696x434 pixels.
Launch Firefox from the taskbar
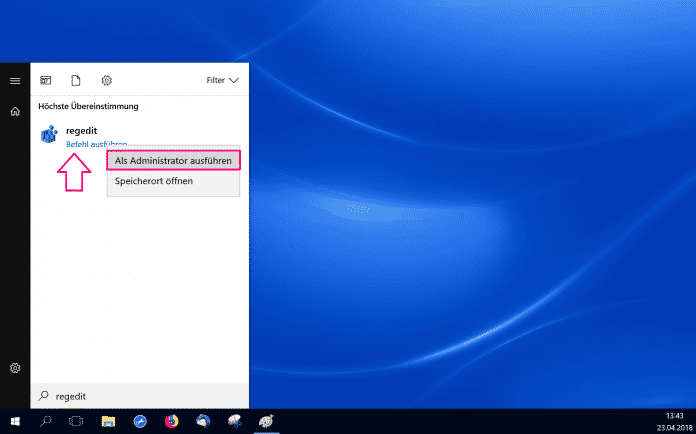[x=171, y=422]
